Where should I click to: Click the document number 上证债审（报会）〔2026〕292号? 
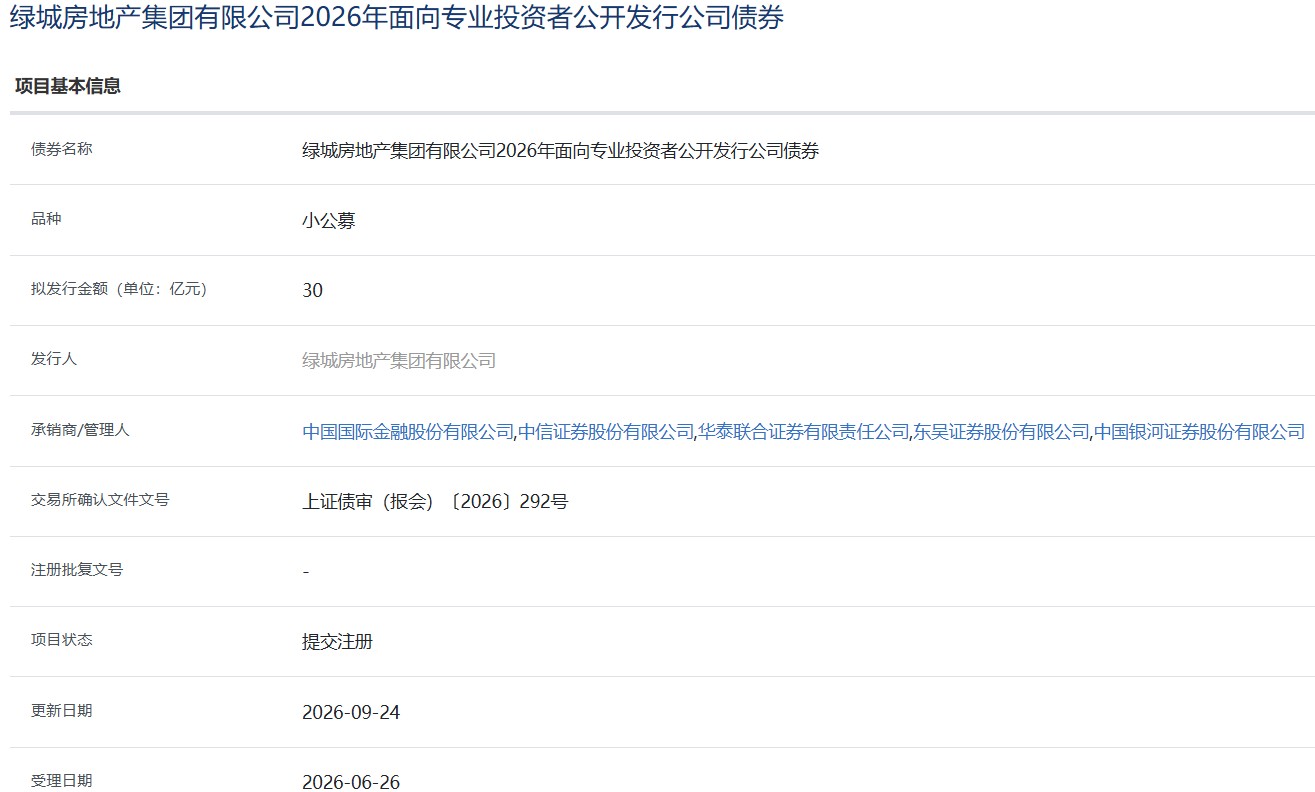[435, 502]
